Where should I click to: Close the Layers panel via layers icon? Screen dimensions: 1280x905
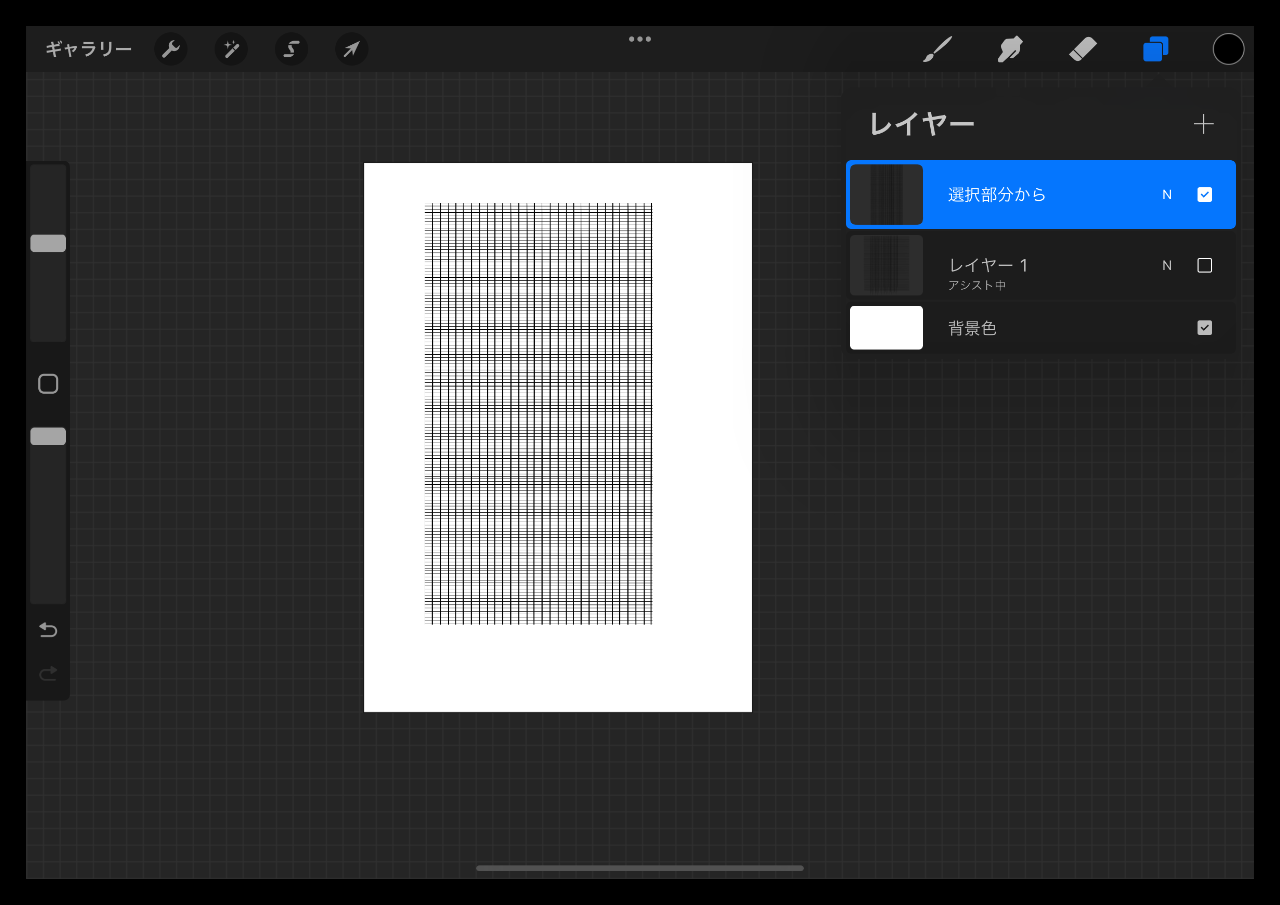(x=1156, y=49)
